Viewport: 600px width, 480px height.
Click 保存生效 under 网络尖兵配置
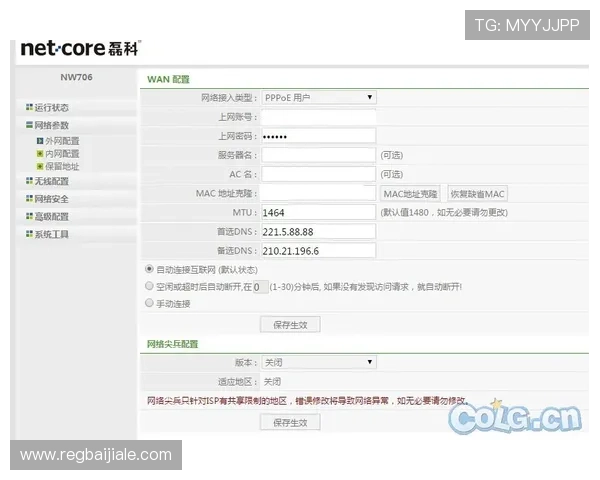(x=290, y=423)
